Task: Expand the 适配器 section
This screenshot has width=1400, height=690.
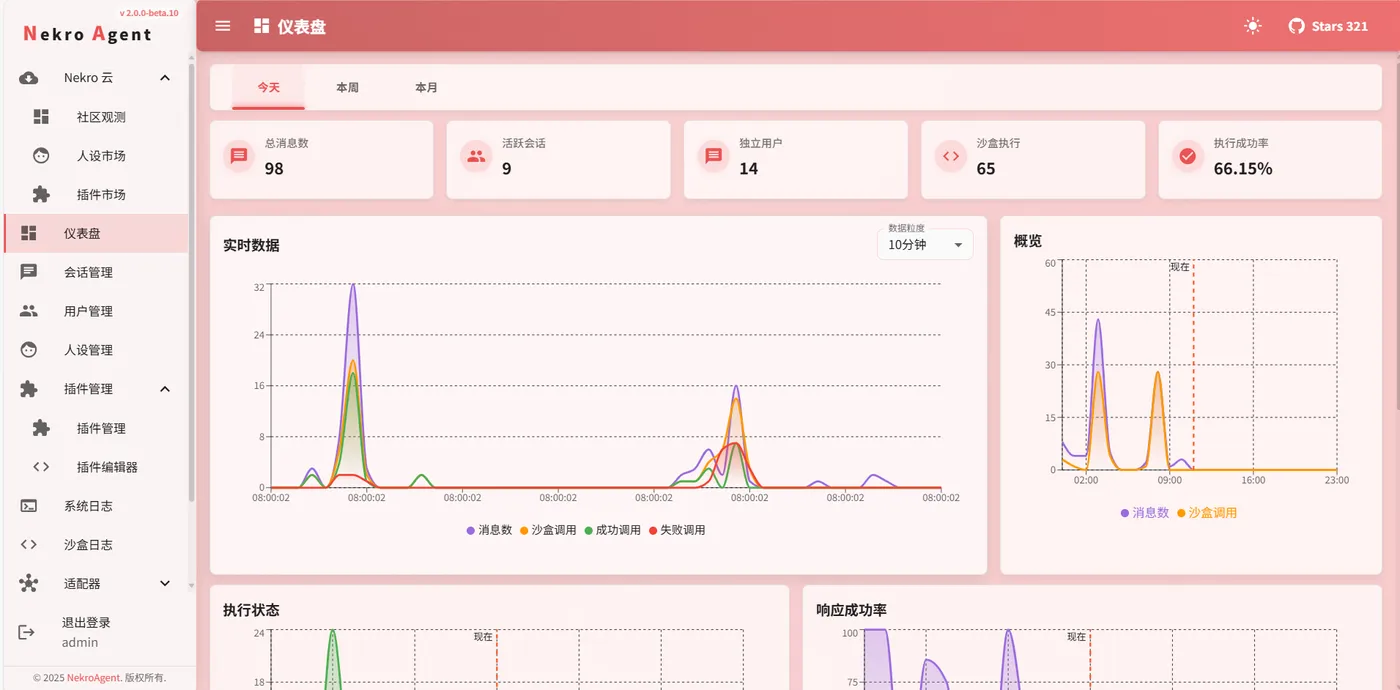Action: (x=165, y=584)
